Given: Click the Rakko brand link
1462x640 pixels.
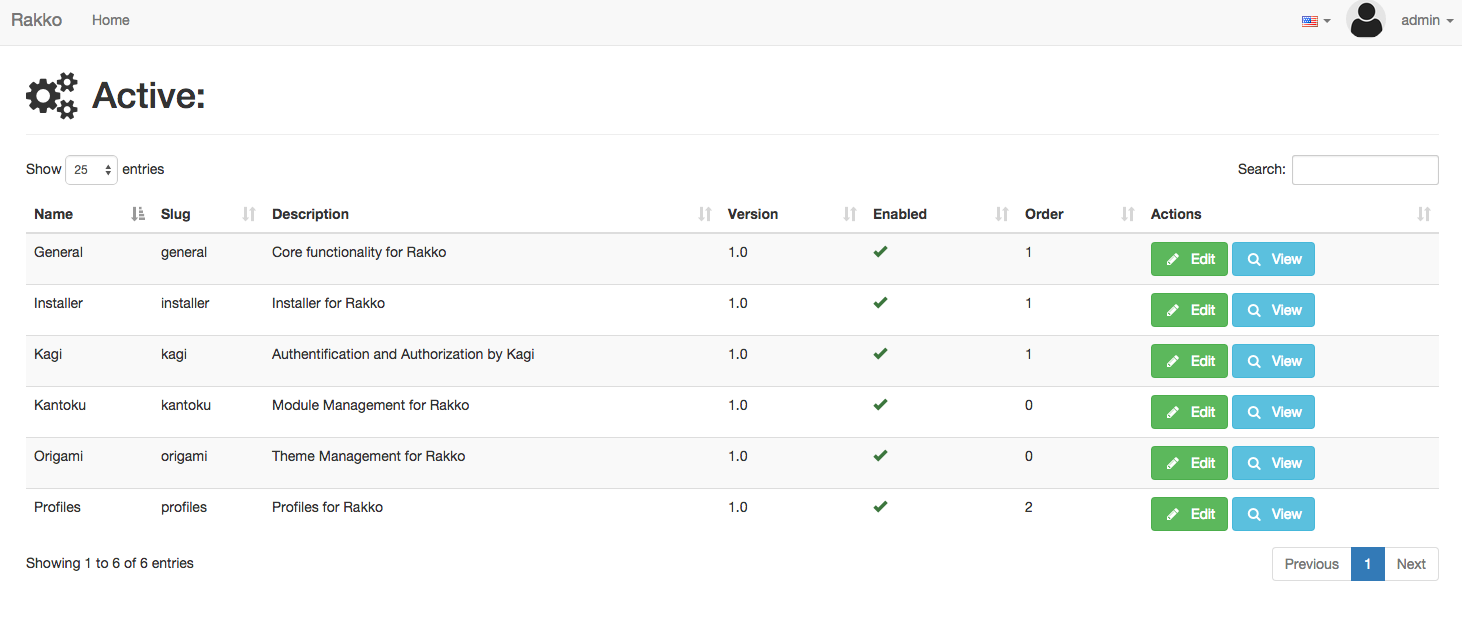Looking at the screenshot, I should (x=36, y=20).
